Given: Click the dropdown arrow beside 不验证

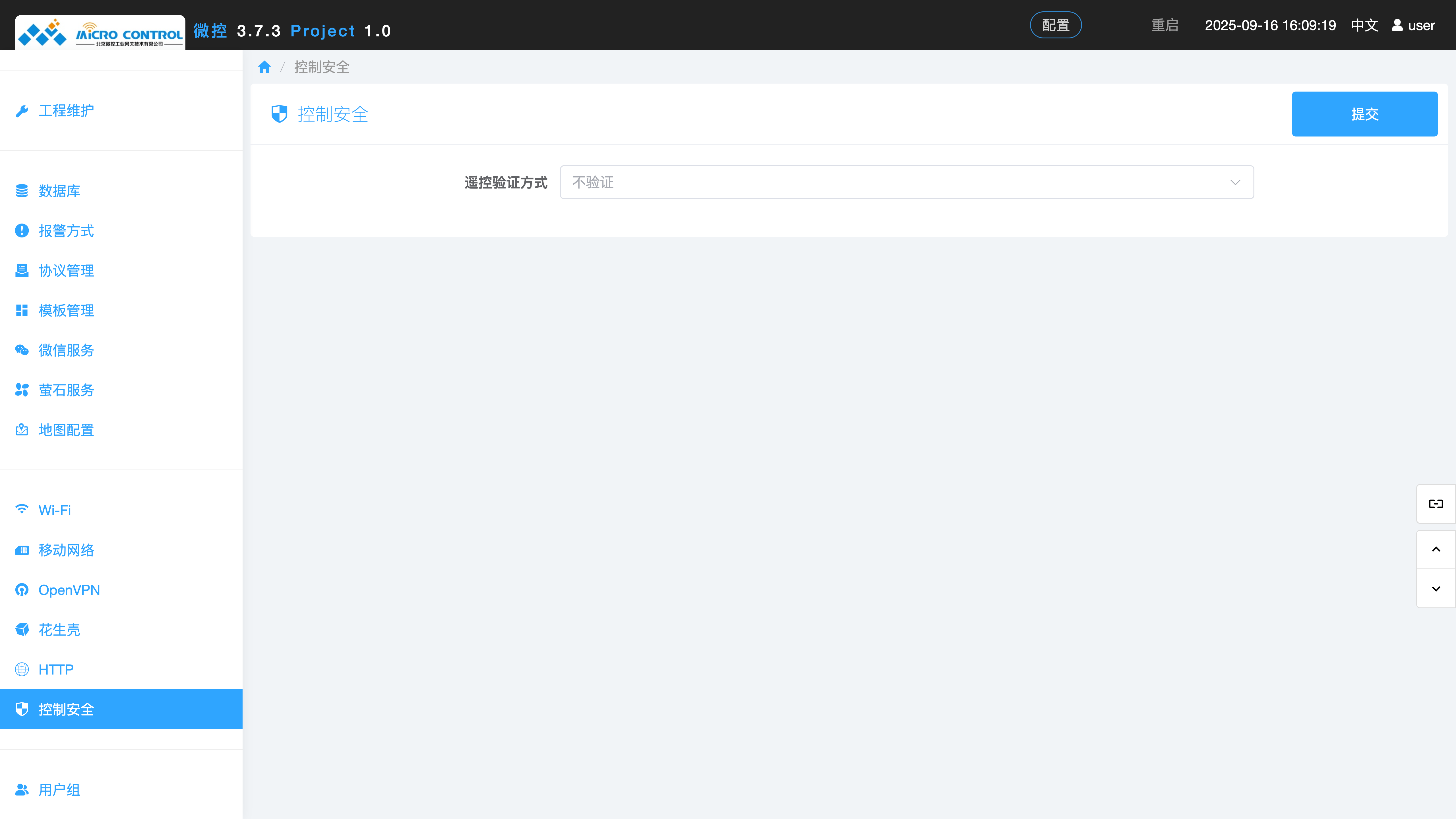Looking at the screenshot, I should pyautogui.click(x=1235, y=182).
